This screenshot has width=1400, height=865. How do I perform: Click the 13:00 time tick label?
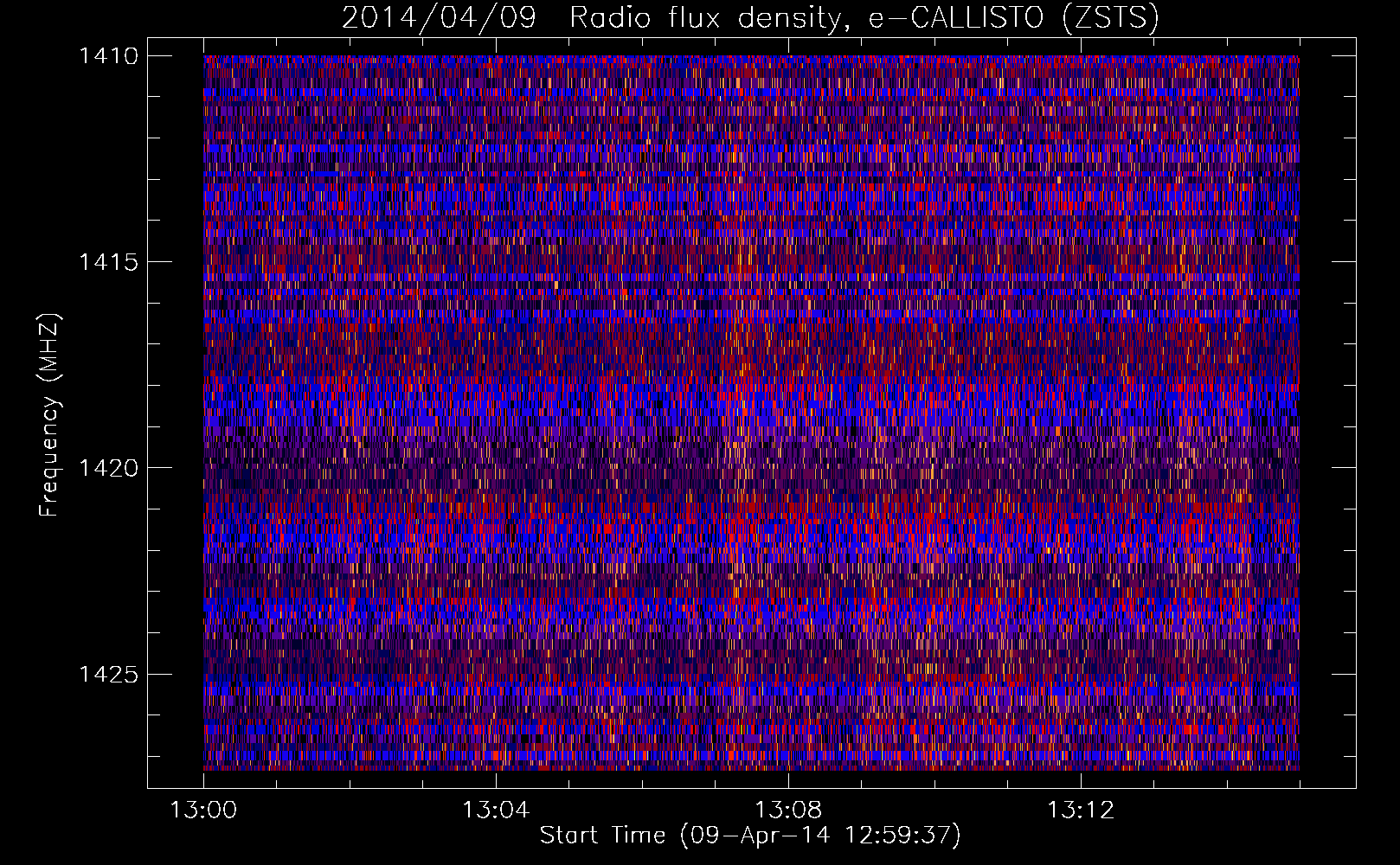point(203,811)
